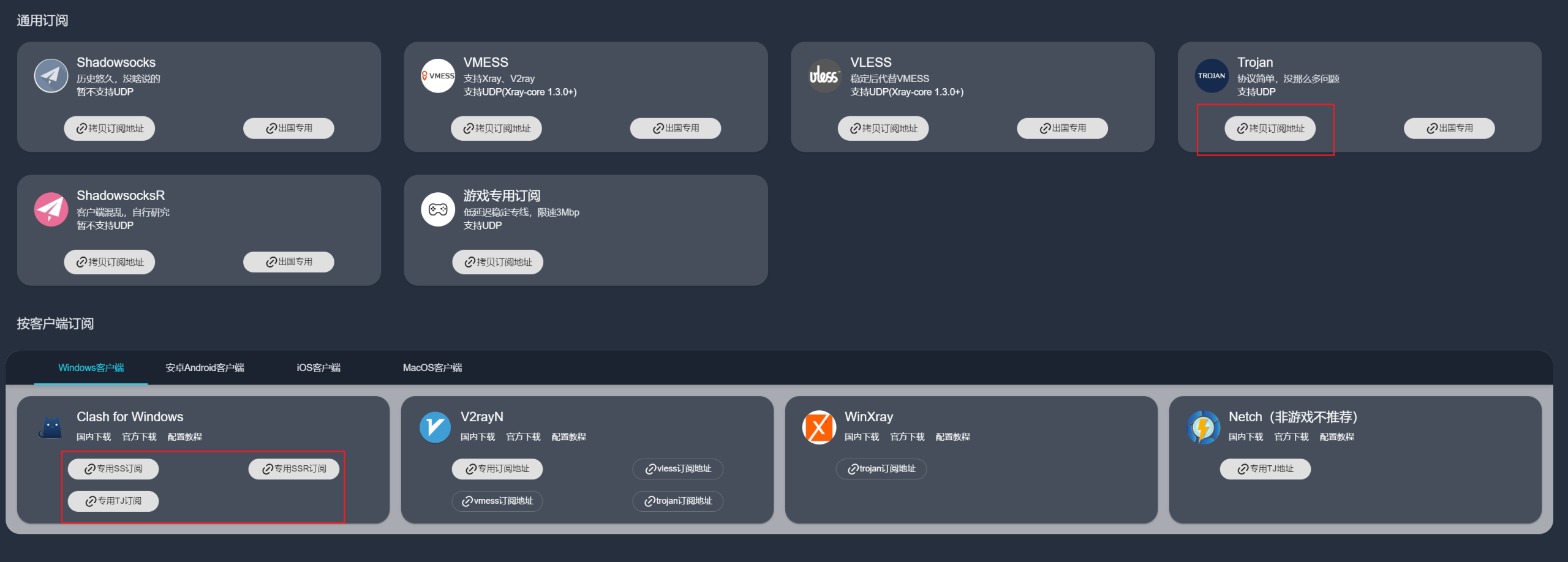The height and width of the screenshot is (562, 1568).
Task: Open V2rayN 国内下载 link
Action: pos(478,437)
